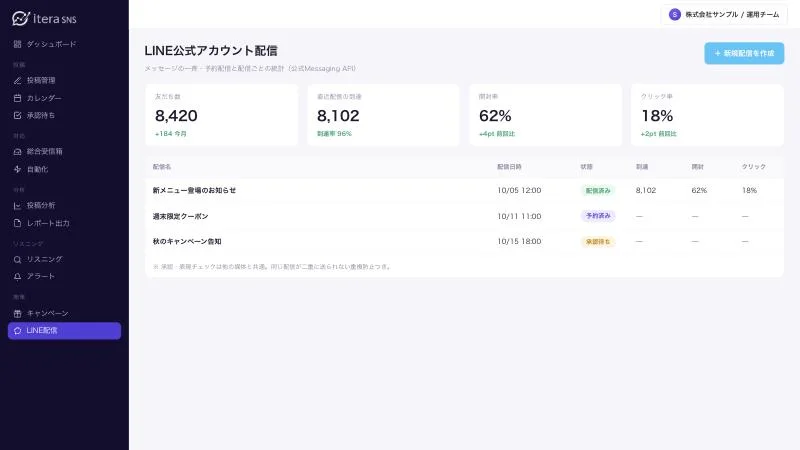Click the 投稿管理 pencil icon
The width and height of the screenshot is (800, 450).
pos(17,81)
